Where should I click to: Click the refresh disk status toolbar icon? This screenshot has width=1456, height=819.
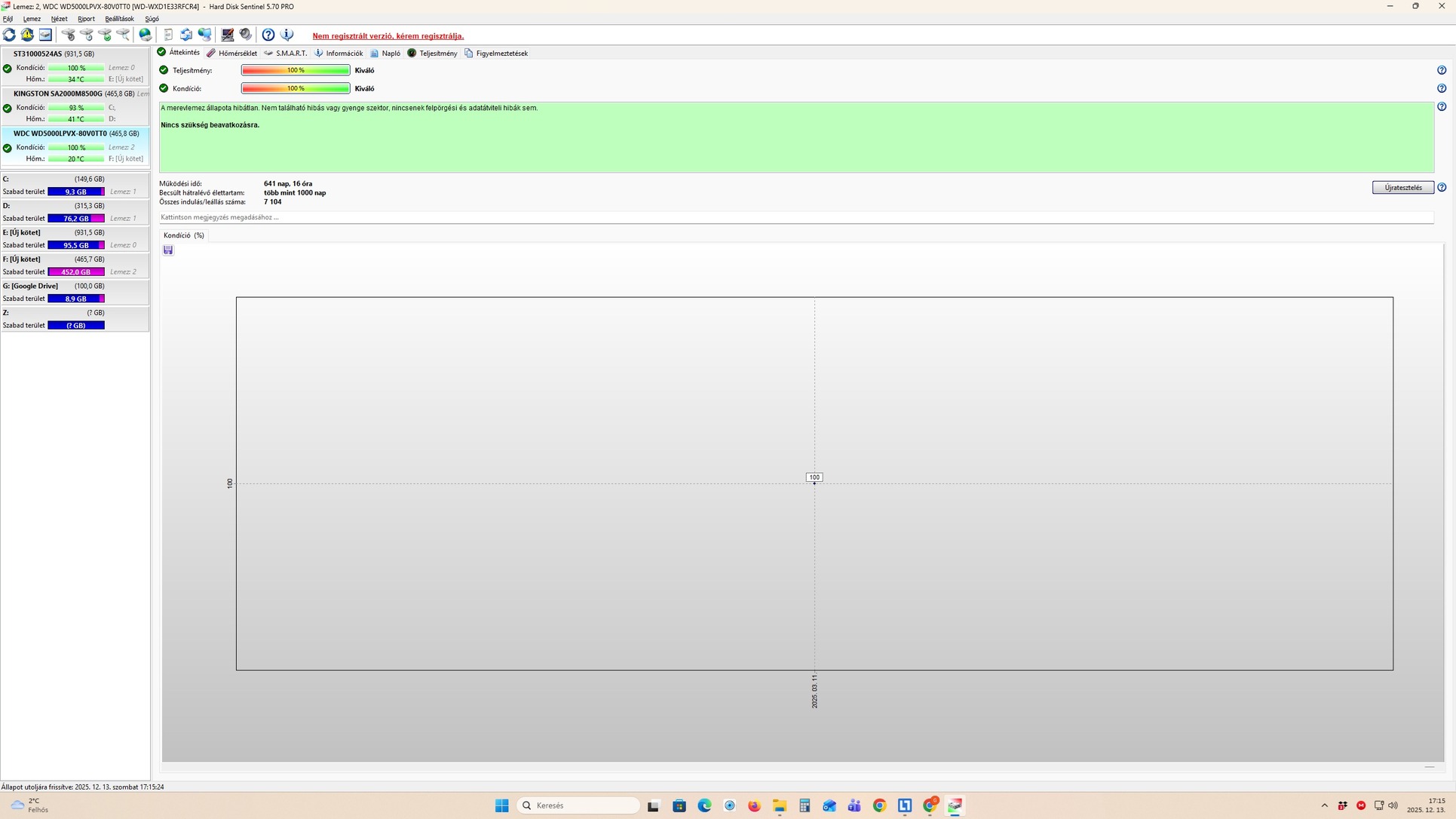[x=9, y=35]
